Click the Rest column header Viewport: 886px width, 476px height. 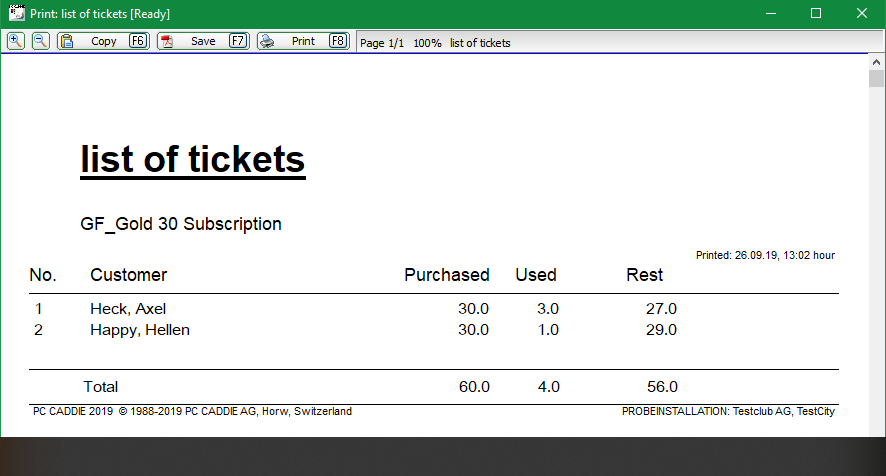pyautogui.click(x=644, y=275)
